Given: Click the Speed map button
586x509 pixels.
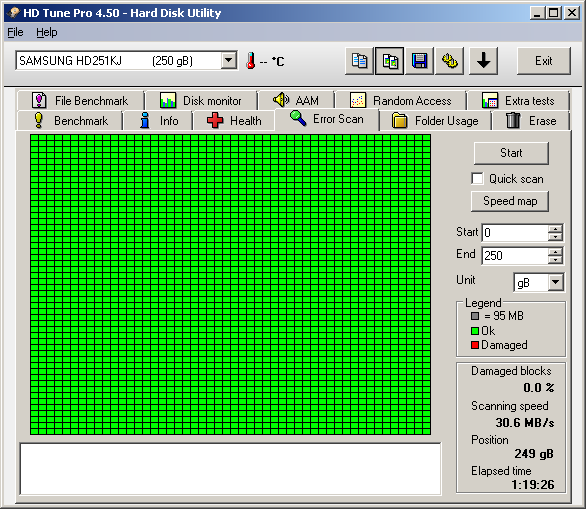Looking at the screenshot, I should click(510, 201).
